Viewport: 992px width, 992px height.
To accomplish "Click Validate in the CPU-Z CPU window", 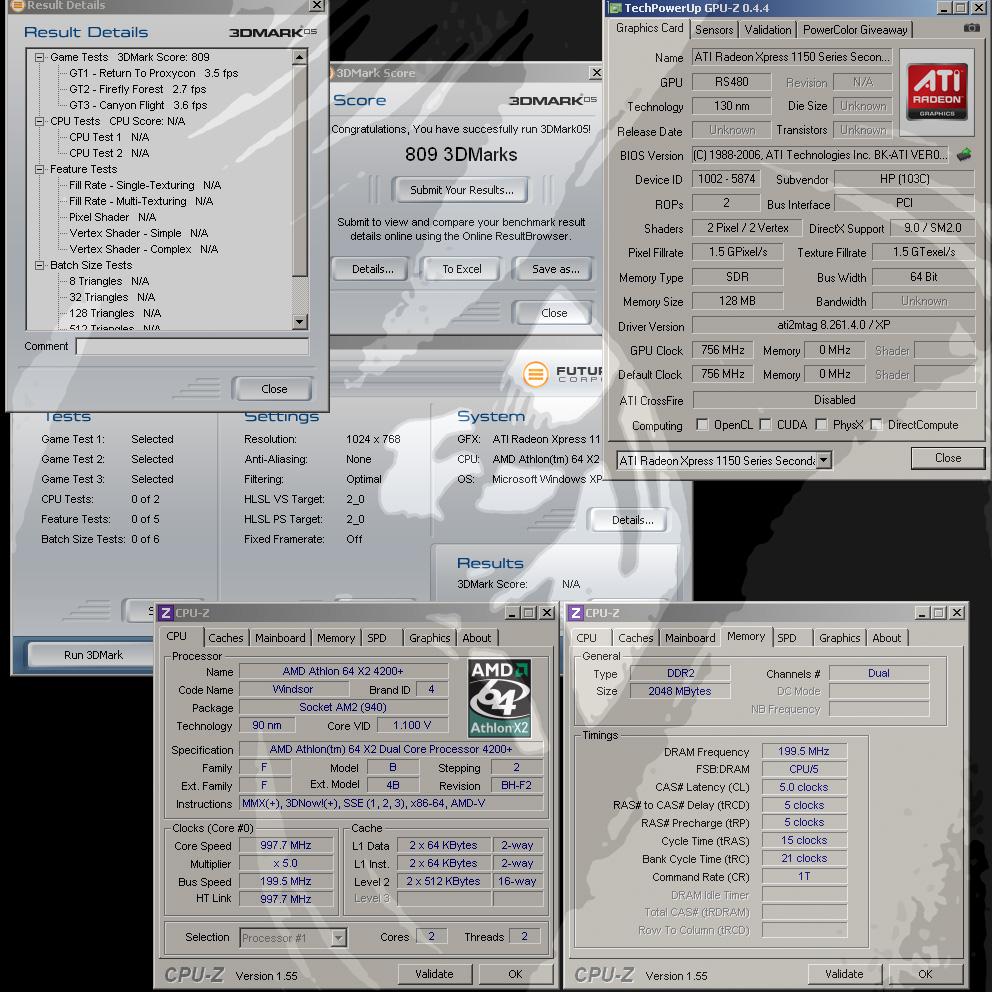I will (434, 974).
